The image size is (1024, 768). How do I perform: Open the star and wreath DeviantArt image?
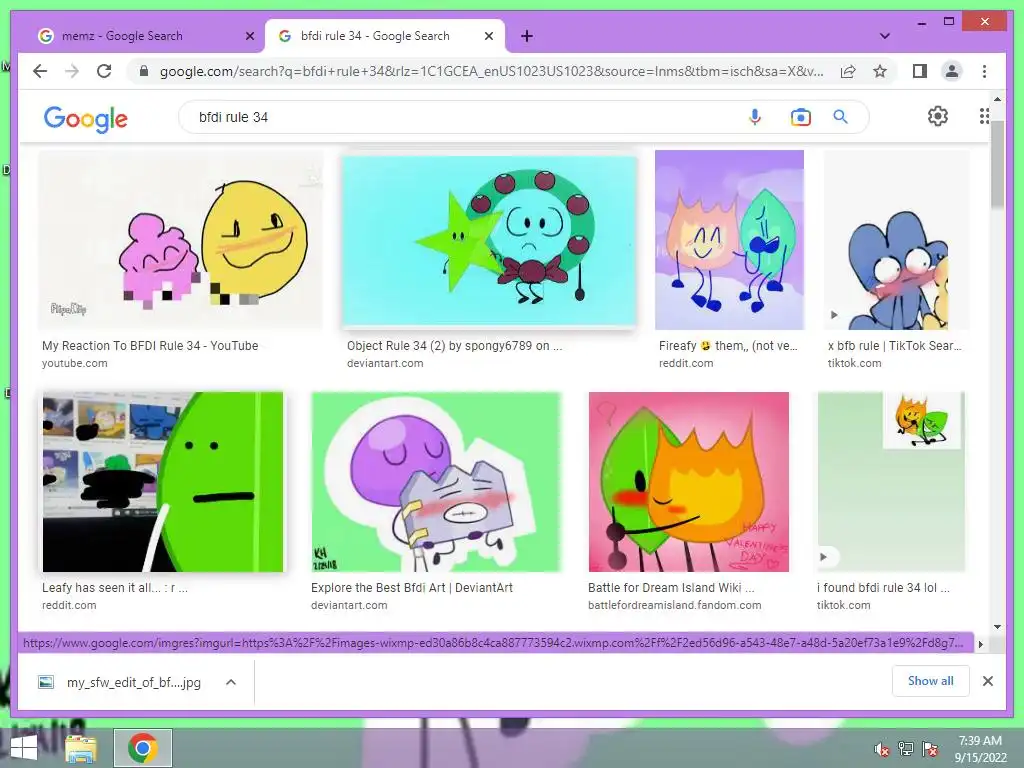[489, 240]
